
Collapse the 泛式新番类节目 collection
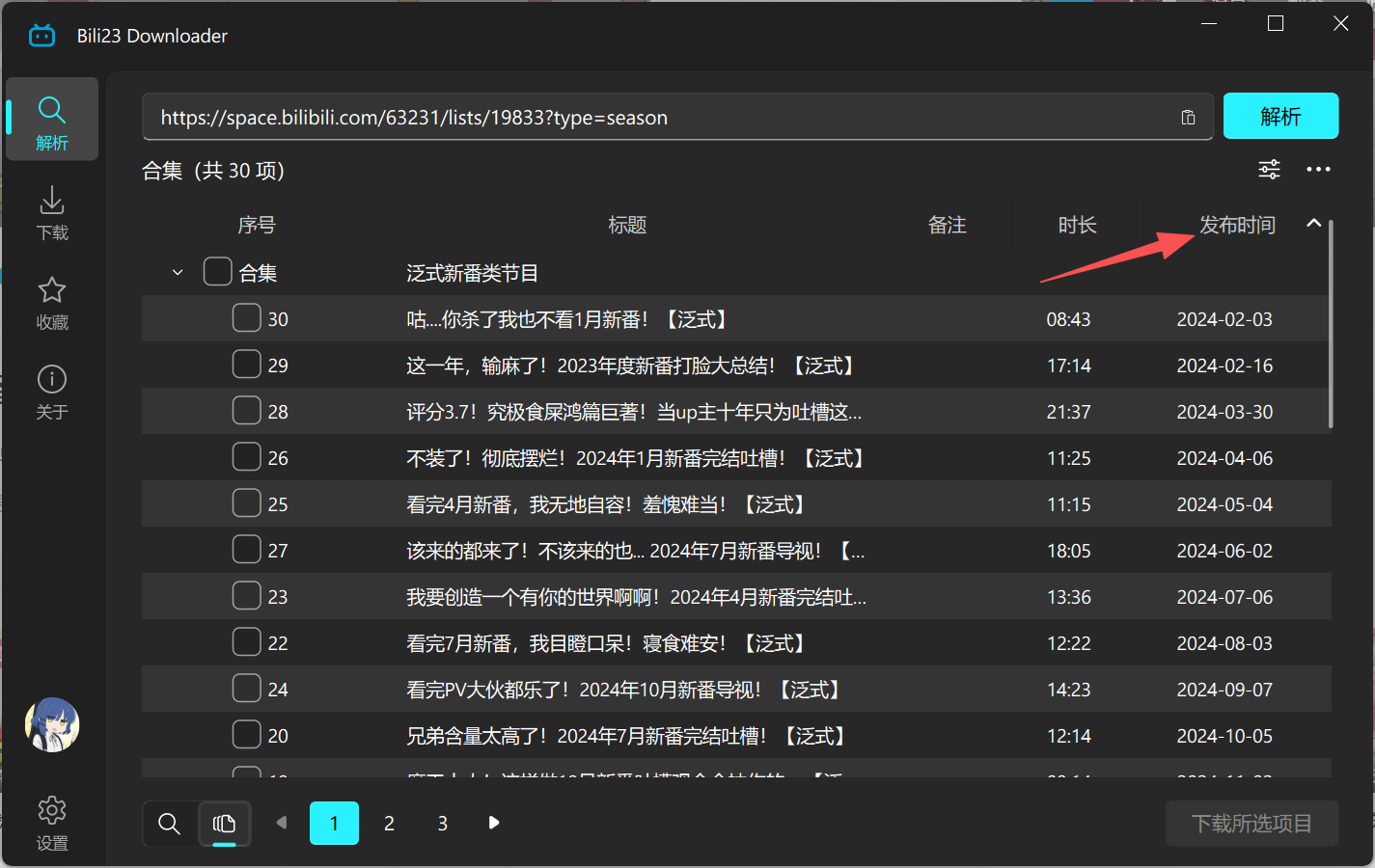click(177, 271)
